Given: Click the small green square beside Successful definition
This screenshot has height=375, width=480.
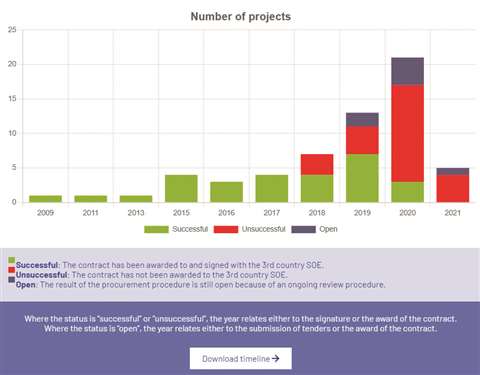Looking at the screenshot, I should pyautogui.click(x=12, y=260).
